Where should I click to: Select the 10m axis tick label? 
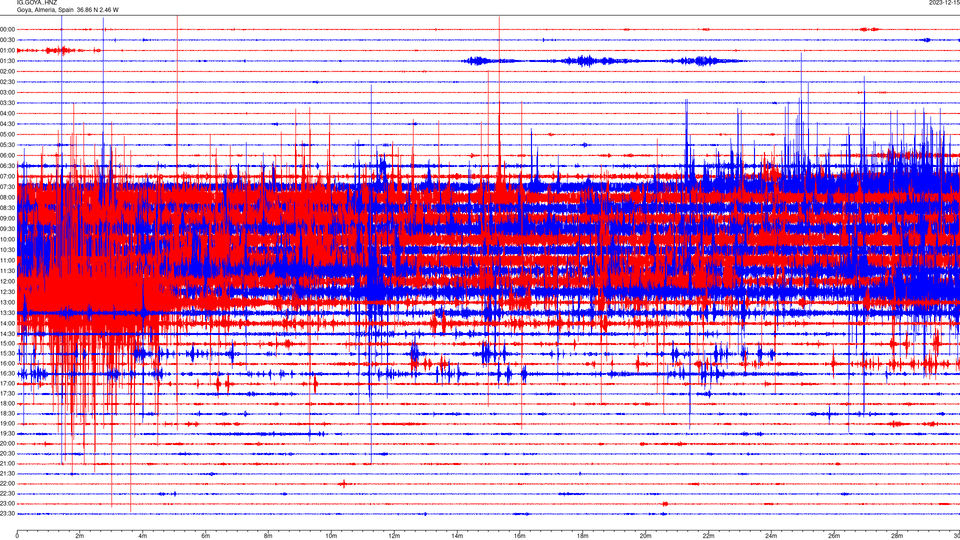tap(331, 536)
